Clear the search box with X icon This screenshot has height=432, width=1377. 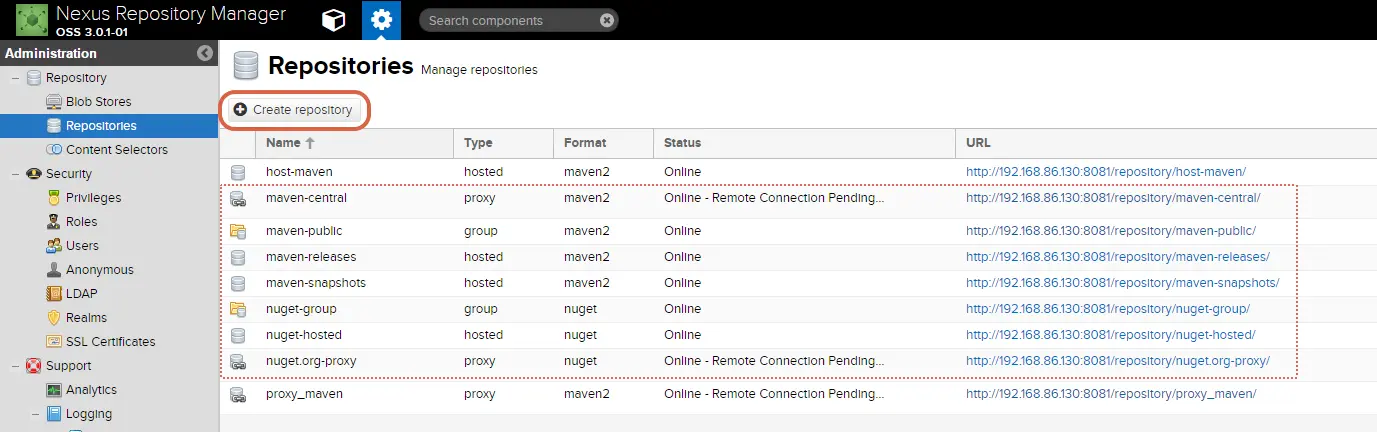point(607,20)
